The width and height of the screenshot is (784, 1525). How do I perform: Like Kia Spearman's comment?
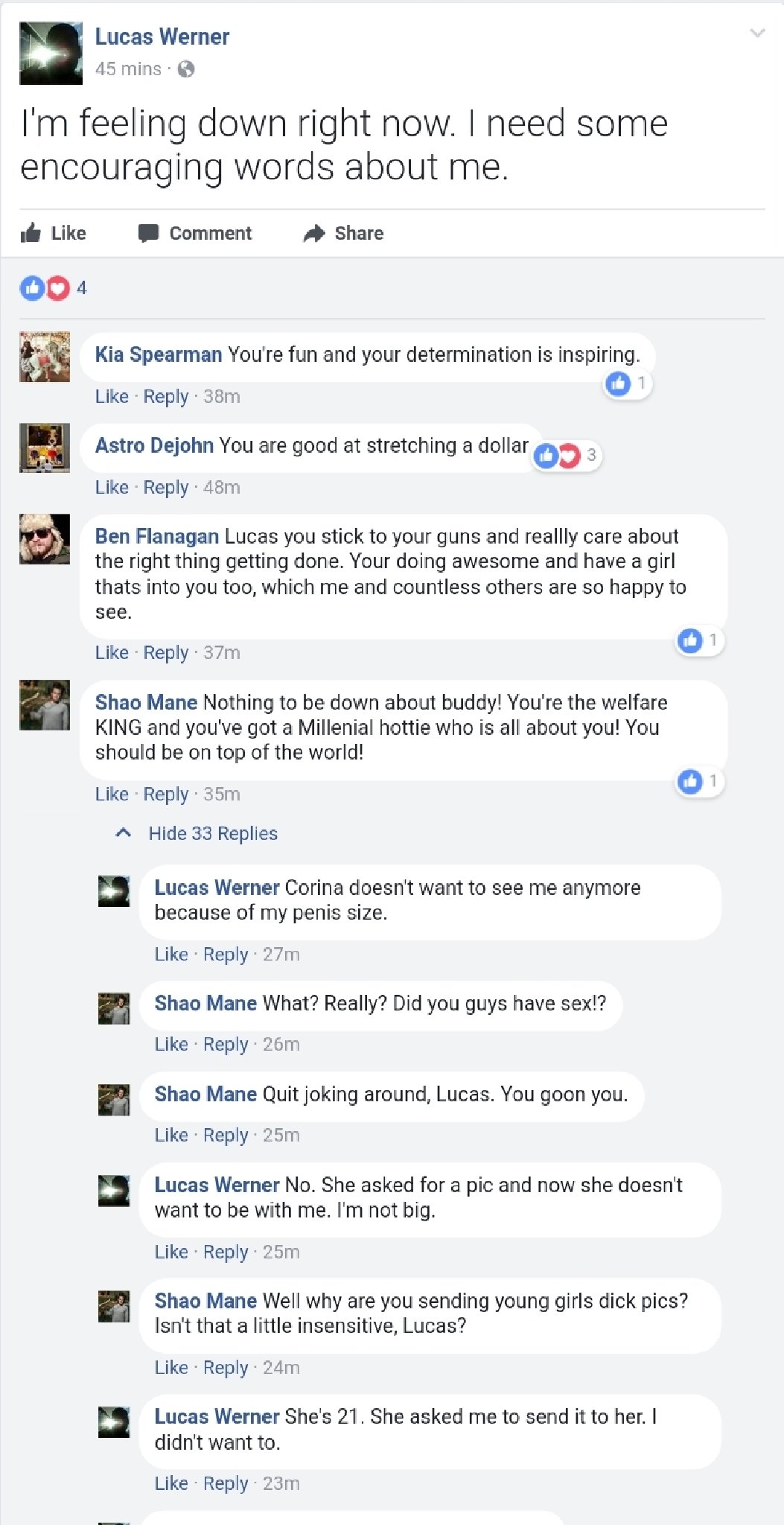(x=112, y=396)
